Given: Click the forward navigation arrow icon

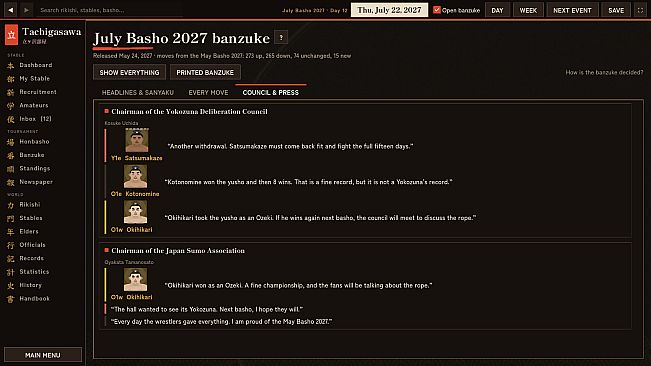Looking at the screenshot, I should (x=26, y=10).
